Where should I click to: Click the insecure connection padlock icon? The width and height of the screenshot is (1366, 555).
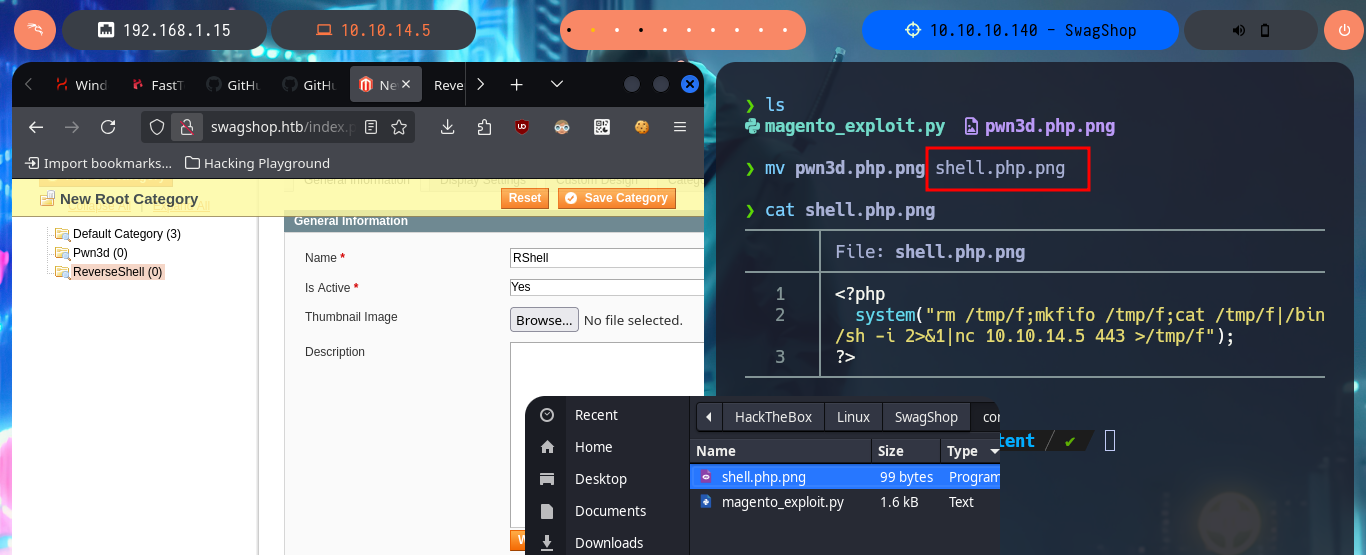(186, 127)
